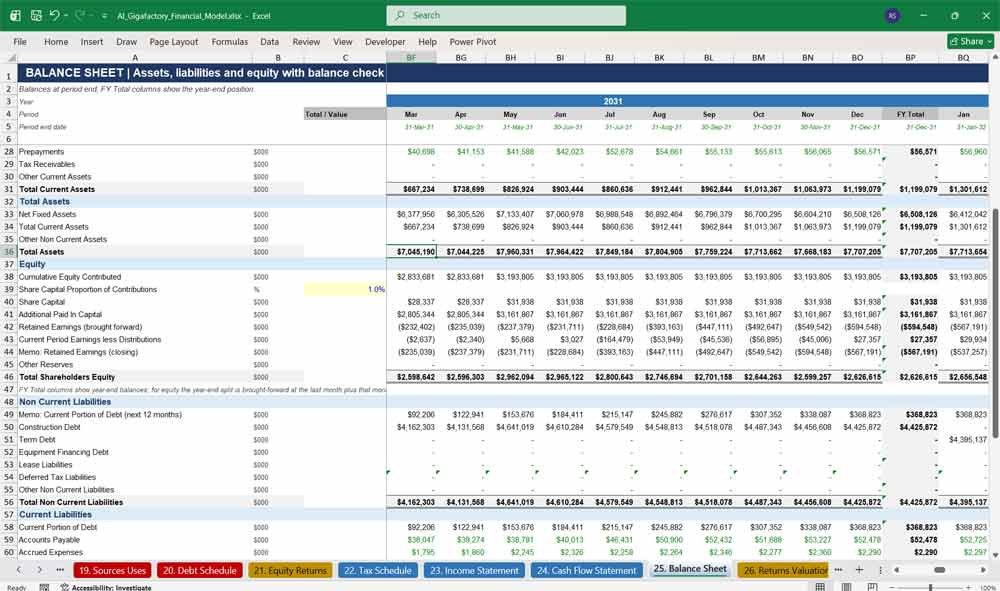Click the Save icon in quick access toolbar

click(36, 15)
